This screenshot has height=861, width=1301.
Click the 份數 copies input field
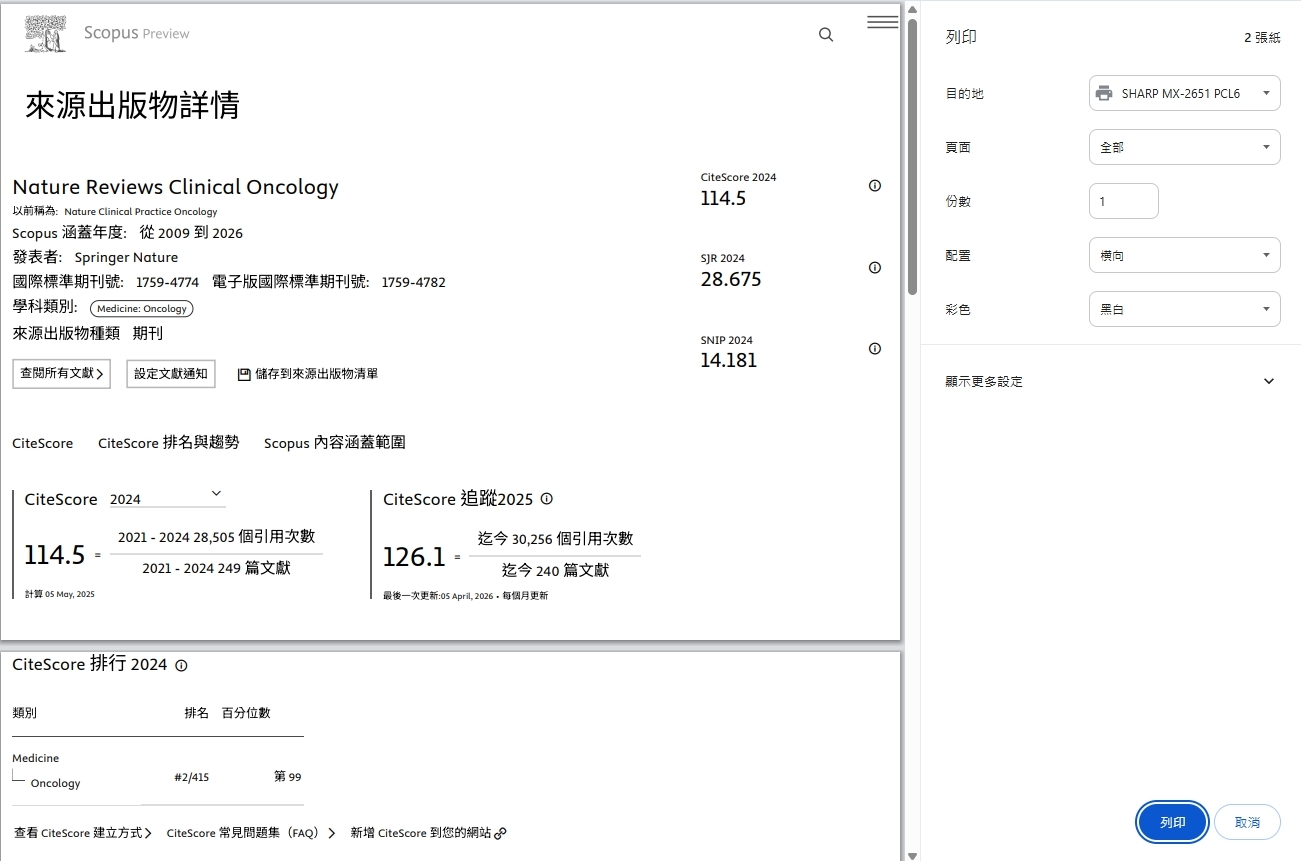tap(1123, 201)
